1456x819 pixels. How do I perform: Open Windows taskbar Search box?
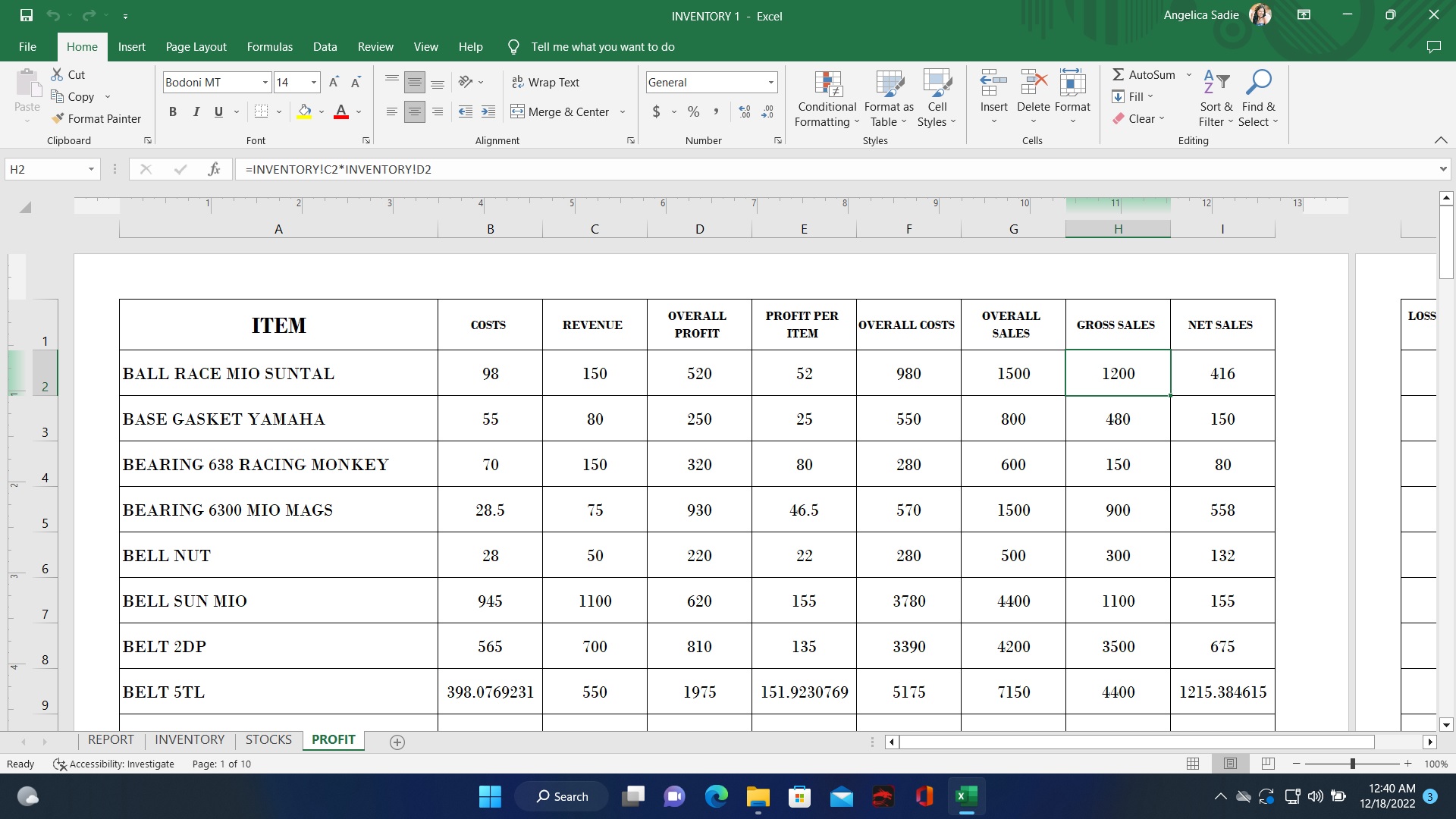[562, 796]
